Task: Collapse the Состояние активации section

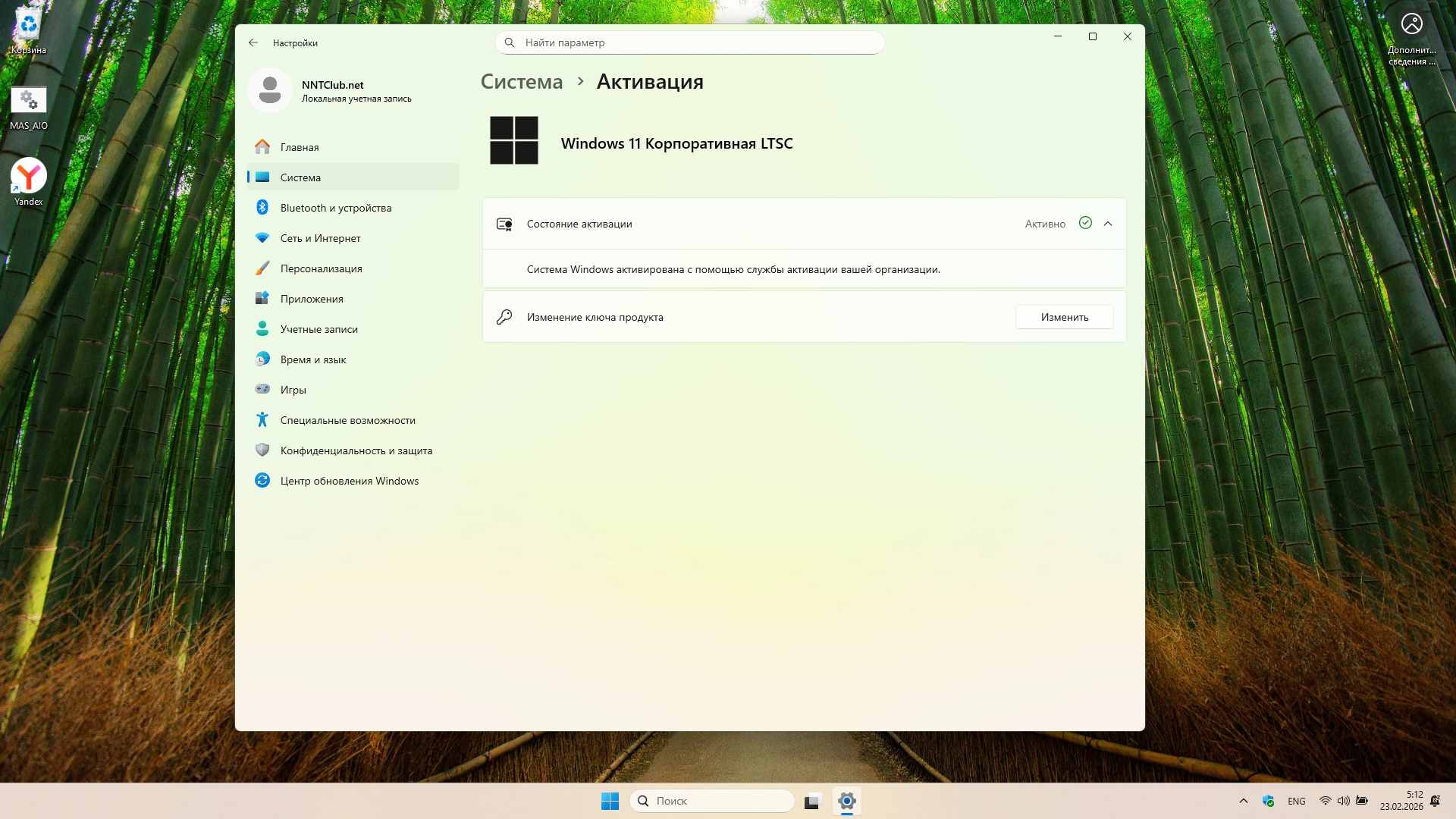Action: pyautogui.click(x=1108, y=224)
